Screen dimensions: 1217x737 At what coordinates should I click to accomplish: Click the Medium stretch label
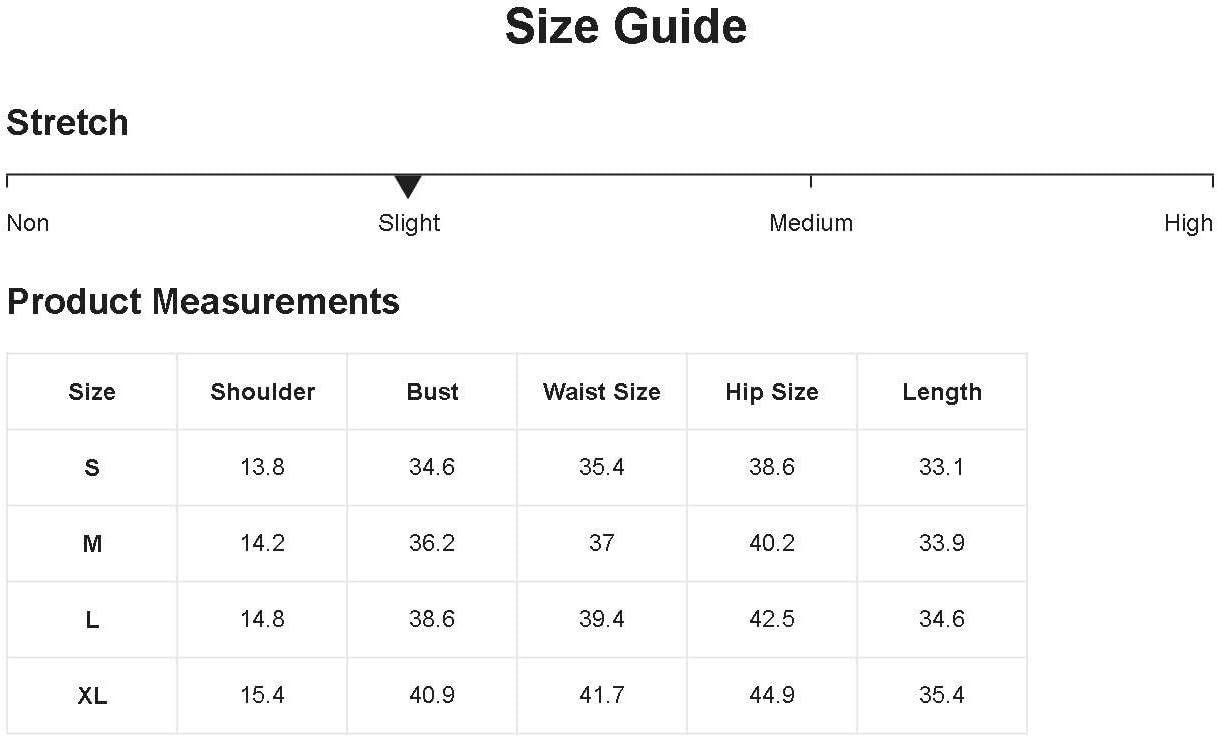coord(811,223)
